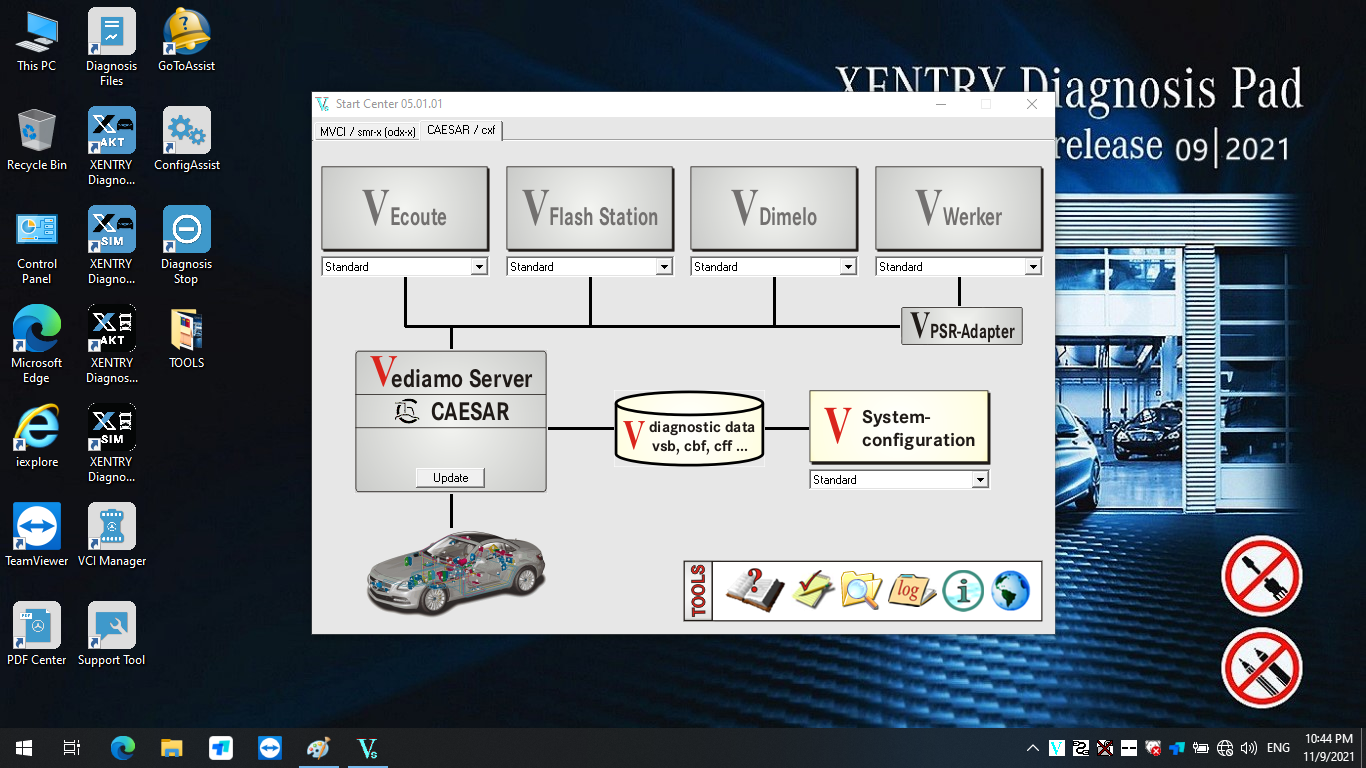
Task: Open This PC desktop icon
Action: click(37, 40)
